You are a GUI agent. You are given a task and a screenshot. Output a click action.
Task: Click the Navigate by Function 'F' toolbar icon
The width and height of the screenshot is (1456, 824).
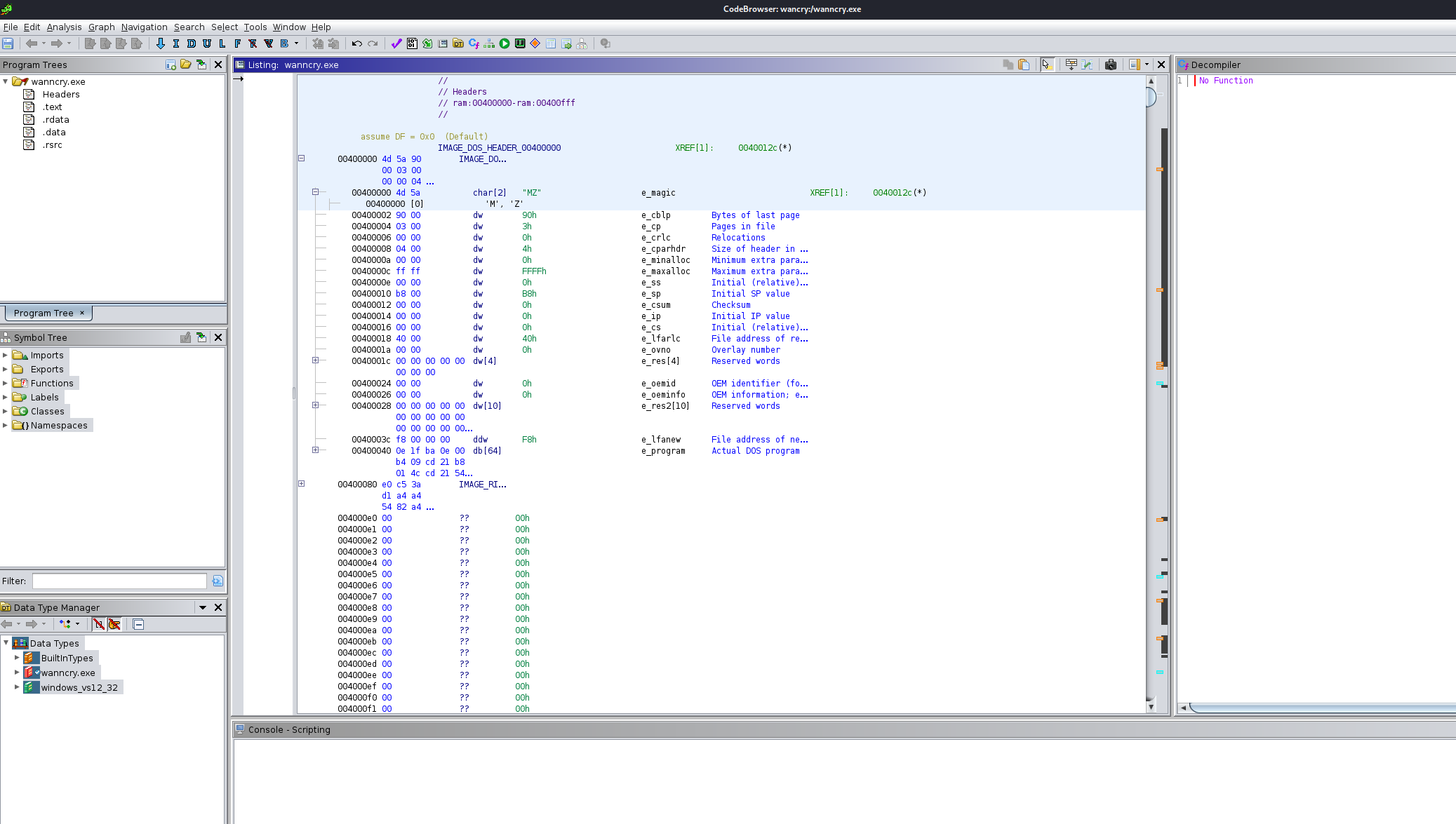[x=238, y=43]
